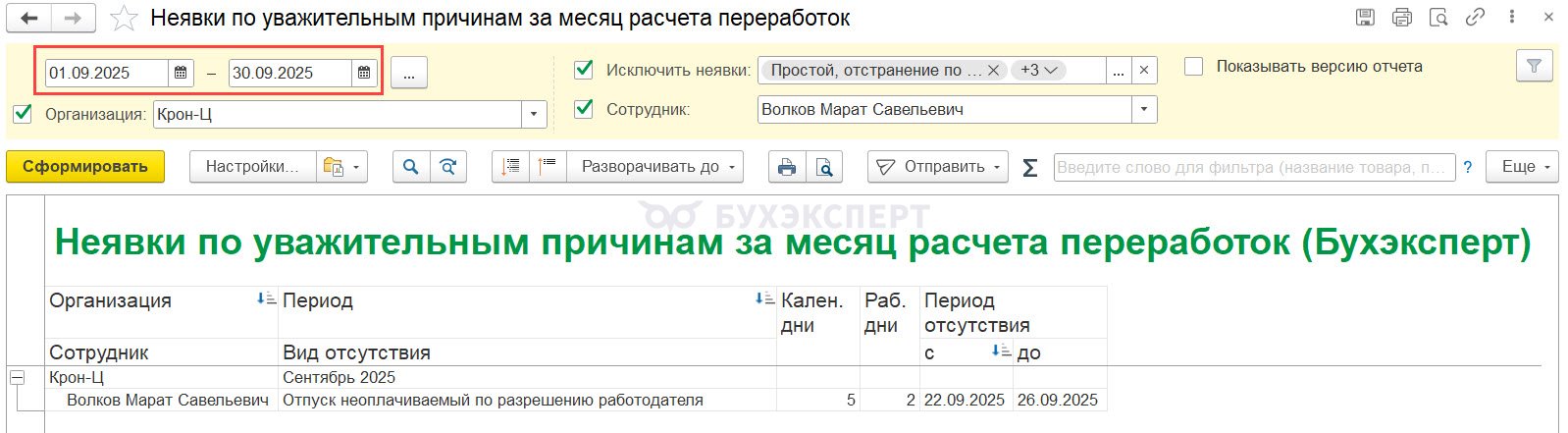The height and width of the screenshot is (433, 1568).
Task: Select the Крон-Ц cell in report
Action: [162, 377]
